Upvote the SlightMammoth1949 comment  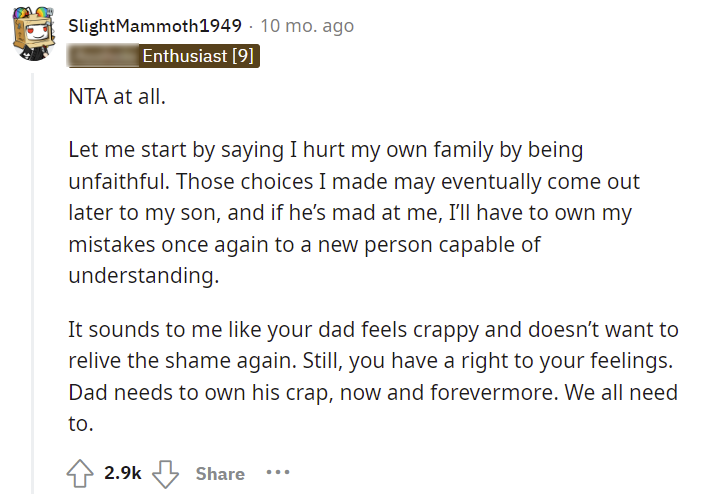[80, 473]
